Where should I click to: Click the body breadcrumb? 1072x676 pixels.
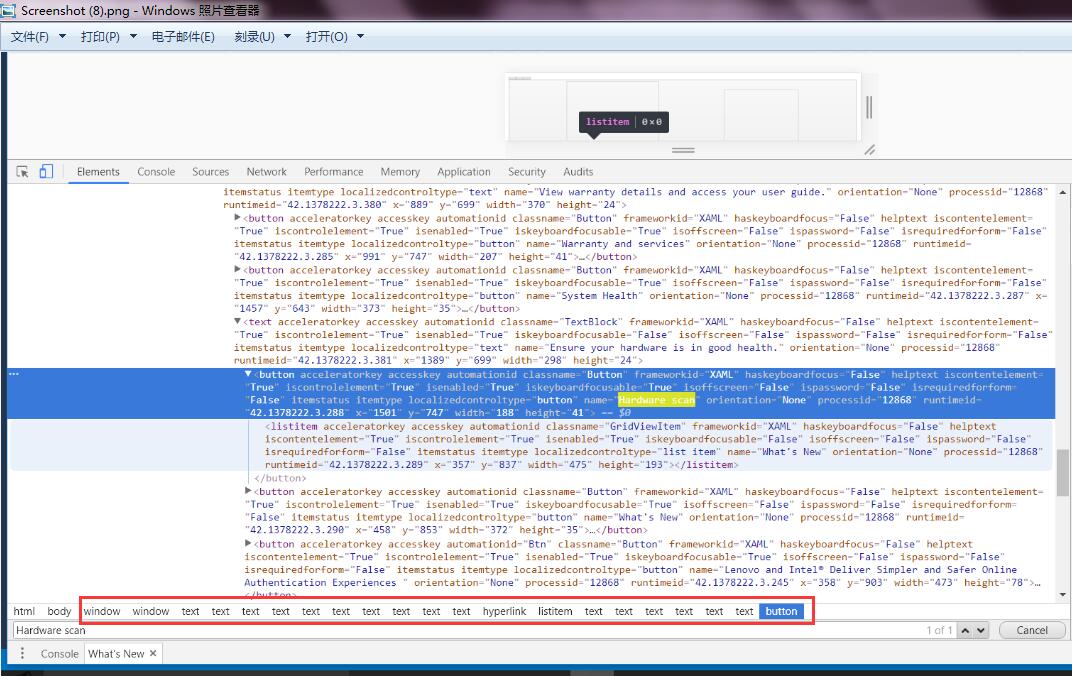(x=59, y=611)
